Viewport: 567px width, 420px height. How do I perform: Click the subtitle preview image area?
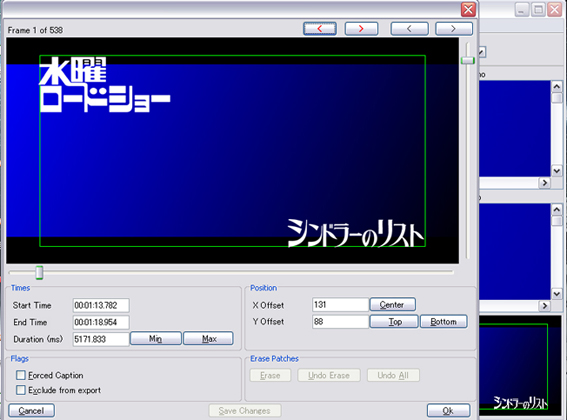coord(233,150)
